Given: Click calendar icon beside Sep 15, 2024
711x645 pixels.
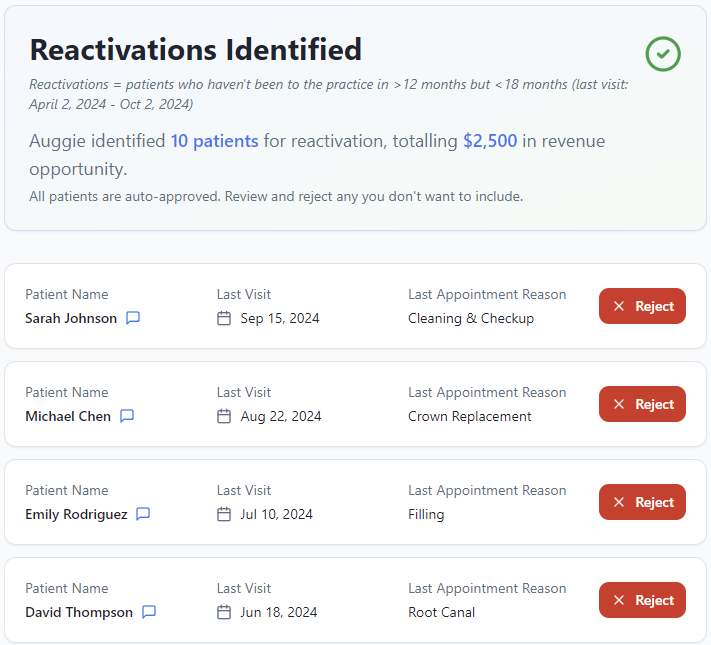Looking at the screenshot, I should coord(224,318).
